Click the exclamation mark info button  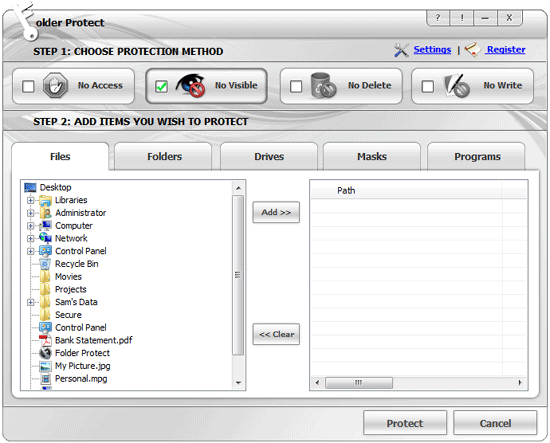tap(462, 18)
